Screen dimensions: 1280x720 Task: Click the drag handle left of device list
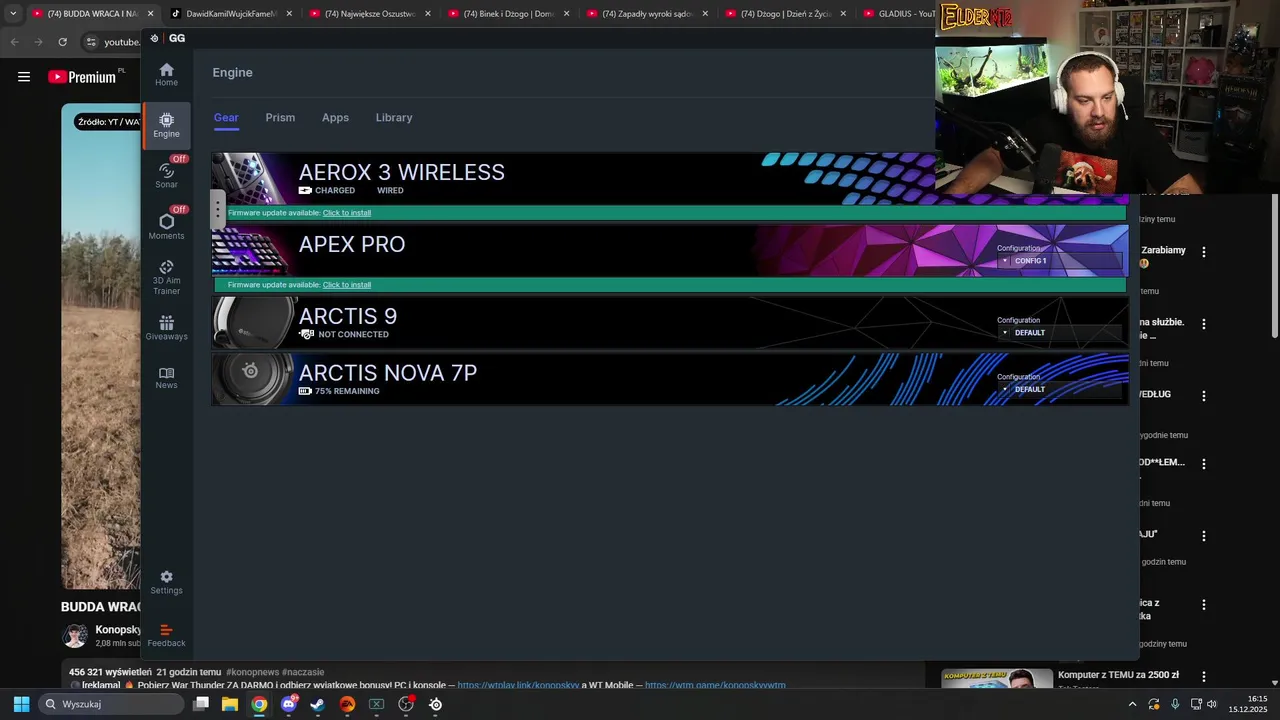tap(218, 209)
